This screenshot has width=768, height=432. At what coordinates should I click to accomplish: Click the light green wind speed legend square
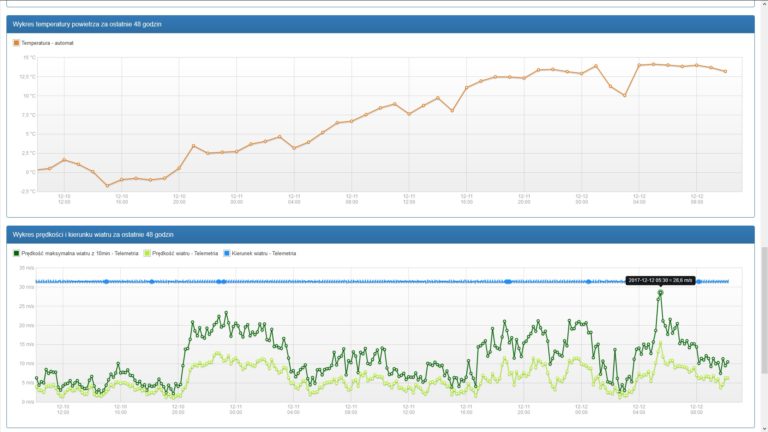[147, 254]
